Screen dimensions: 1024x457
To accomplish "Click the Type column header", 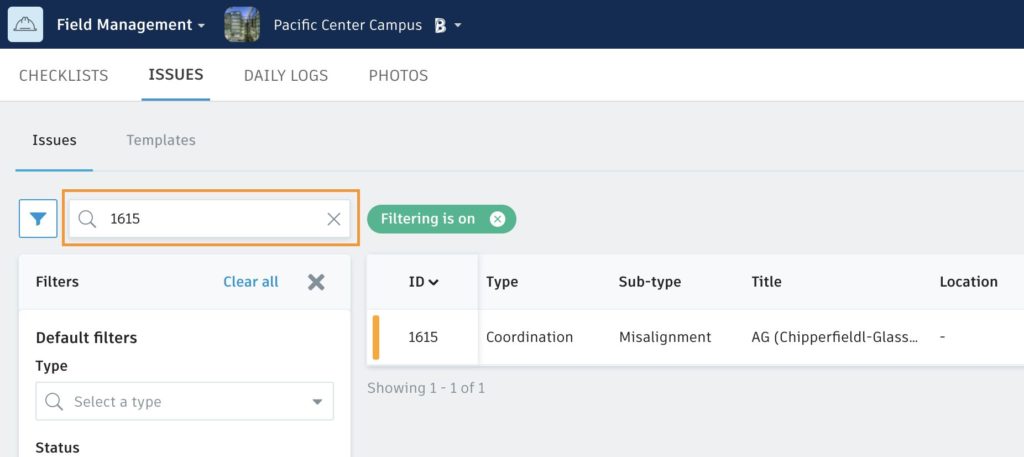I will tap(502, 282).
